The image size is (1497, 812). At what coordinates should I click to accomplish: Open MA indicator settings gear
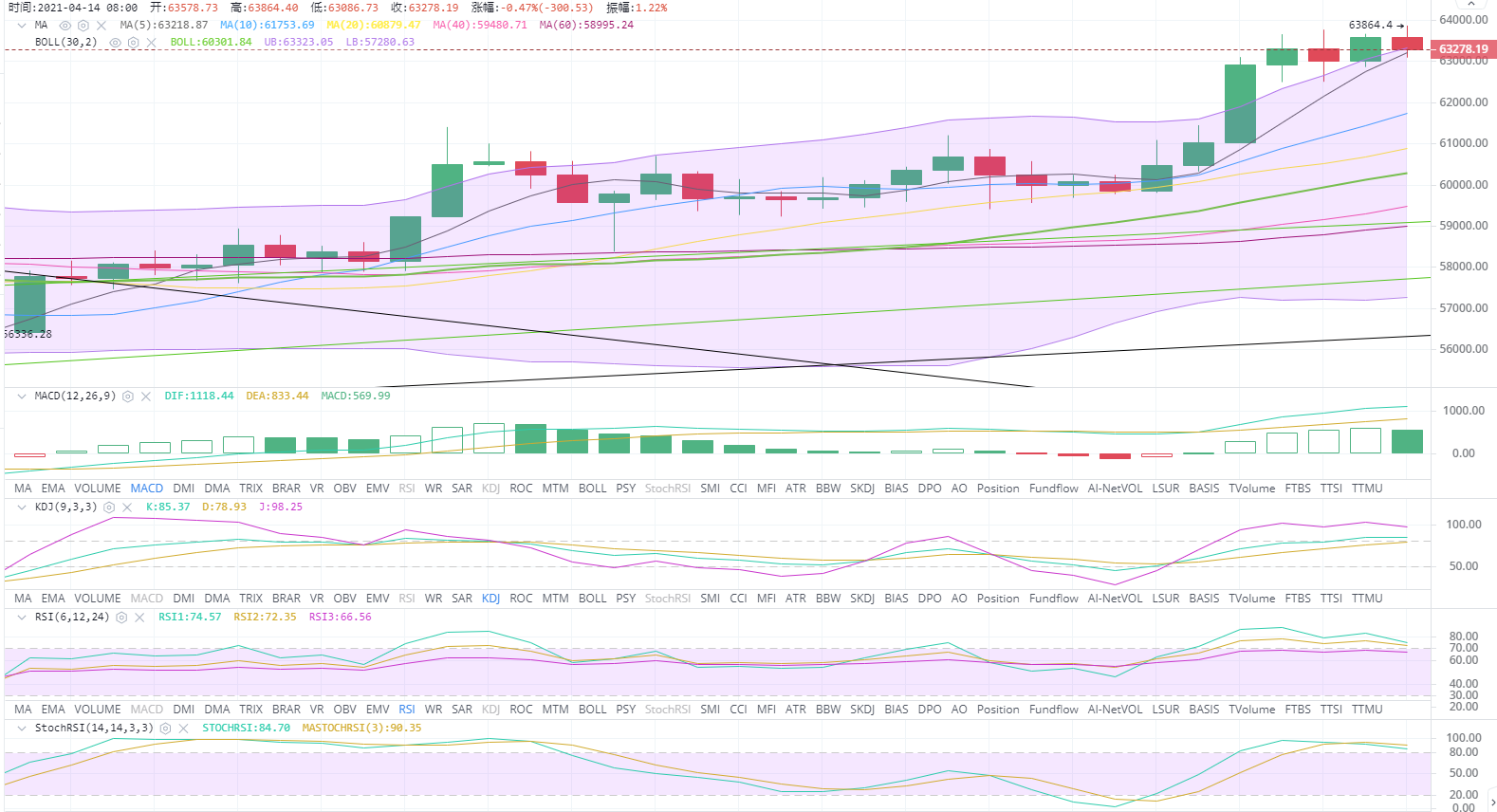(83, 26)
